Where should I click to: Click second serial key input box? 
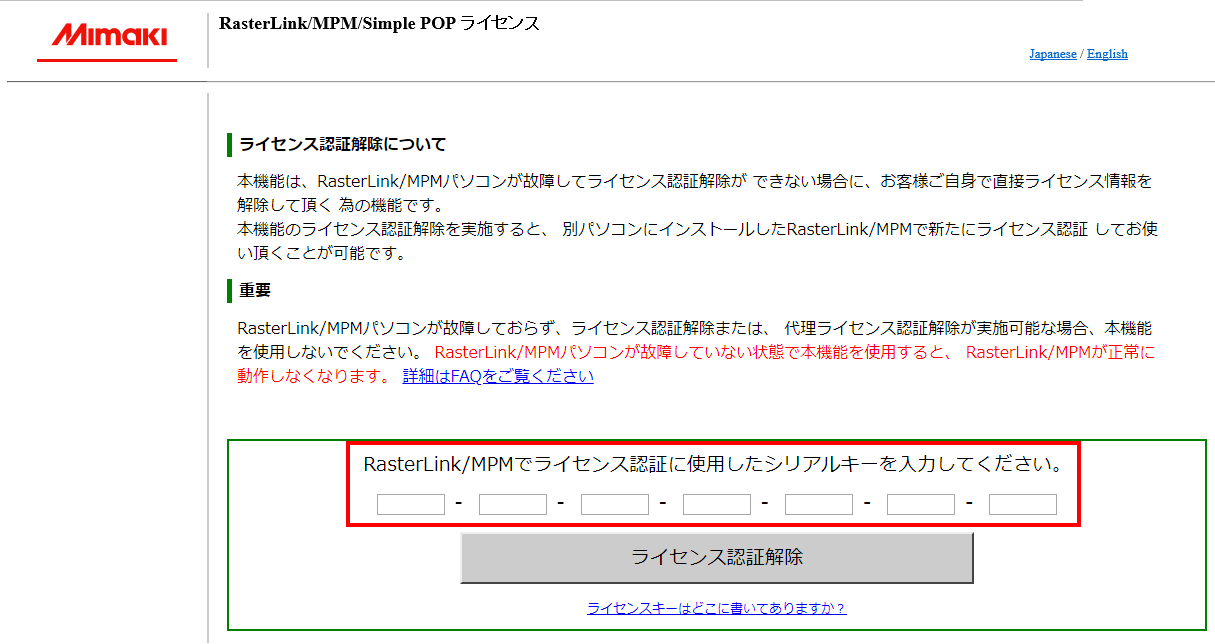[513, 504]
